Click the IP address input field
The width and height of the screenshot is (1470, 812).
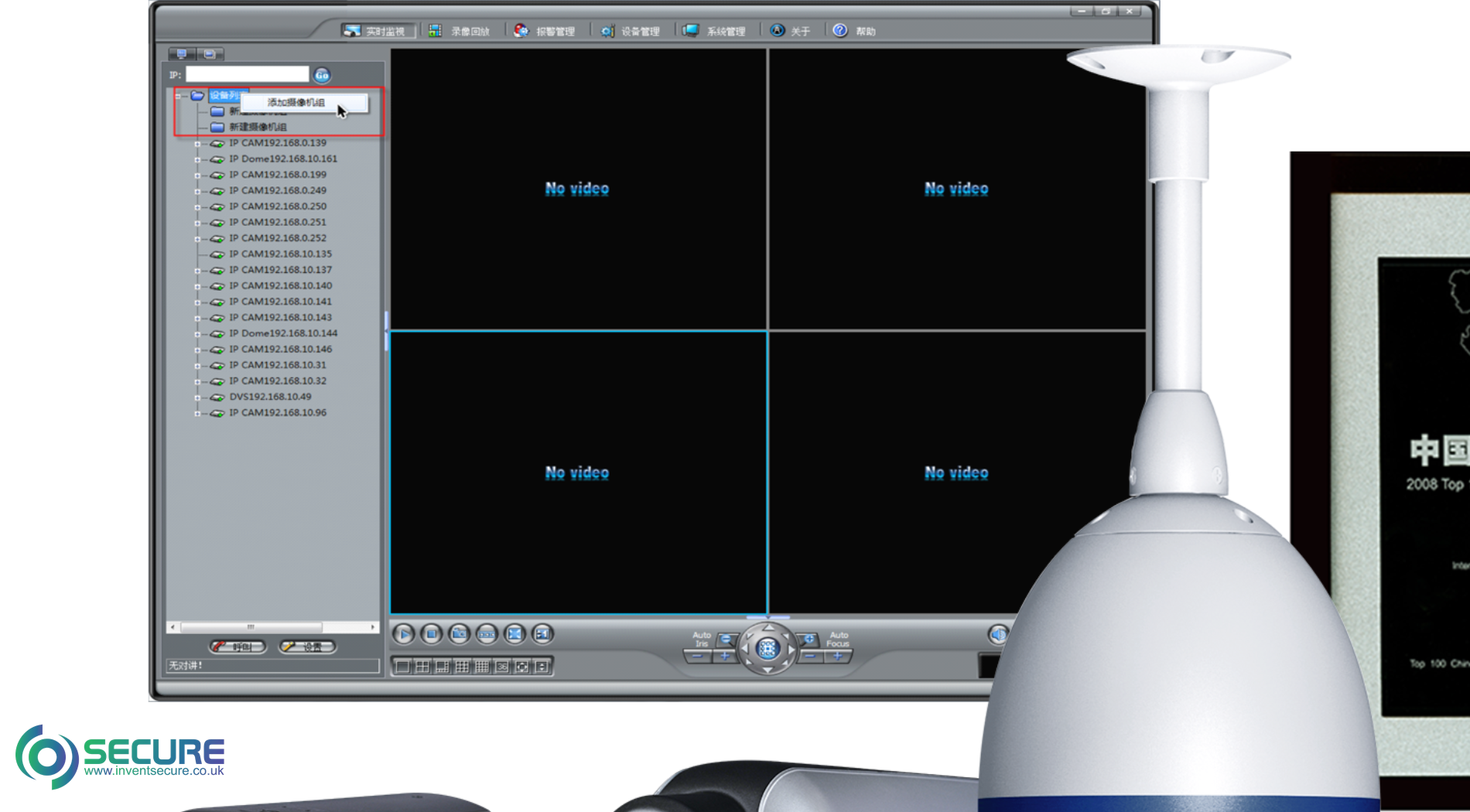(x=247, y=74)
